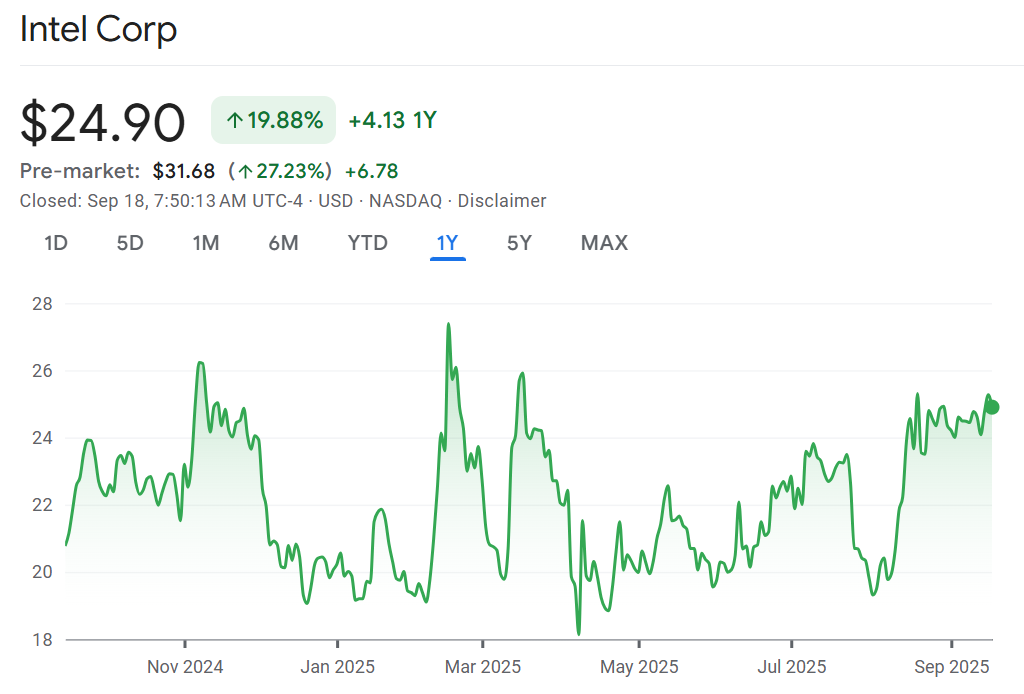Choose the 1M chart range

click(x=206, y=243)
